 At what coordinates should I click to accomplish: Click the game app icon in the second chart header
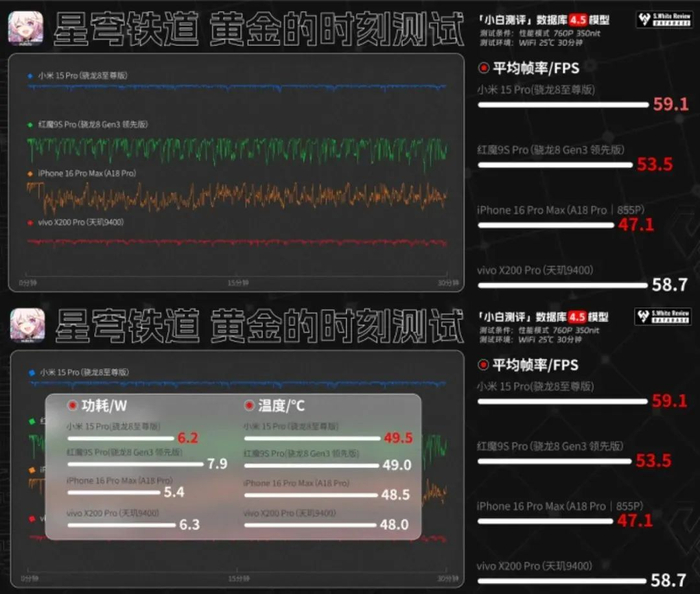tap(28, 325)
